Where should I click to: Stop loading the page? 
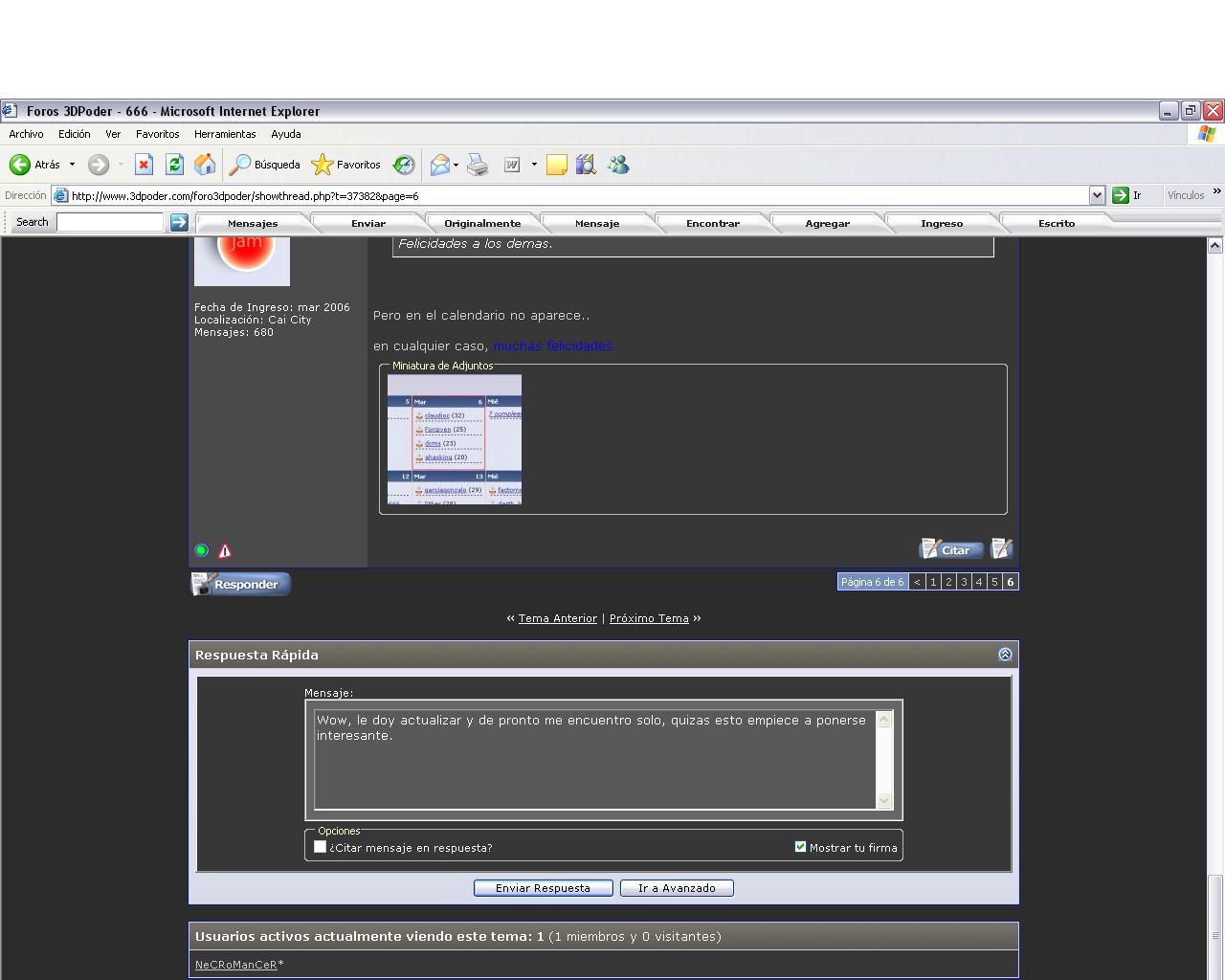coord(144,165)
